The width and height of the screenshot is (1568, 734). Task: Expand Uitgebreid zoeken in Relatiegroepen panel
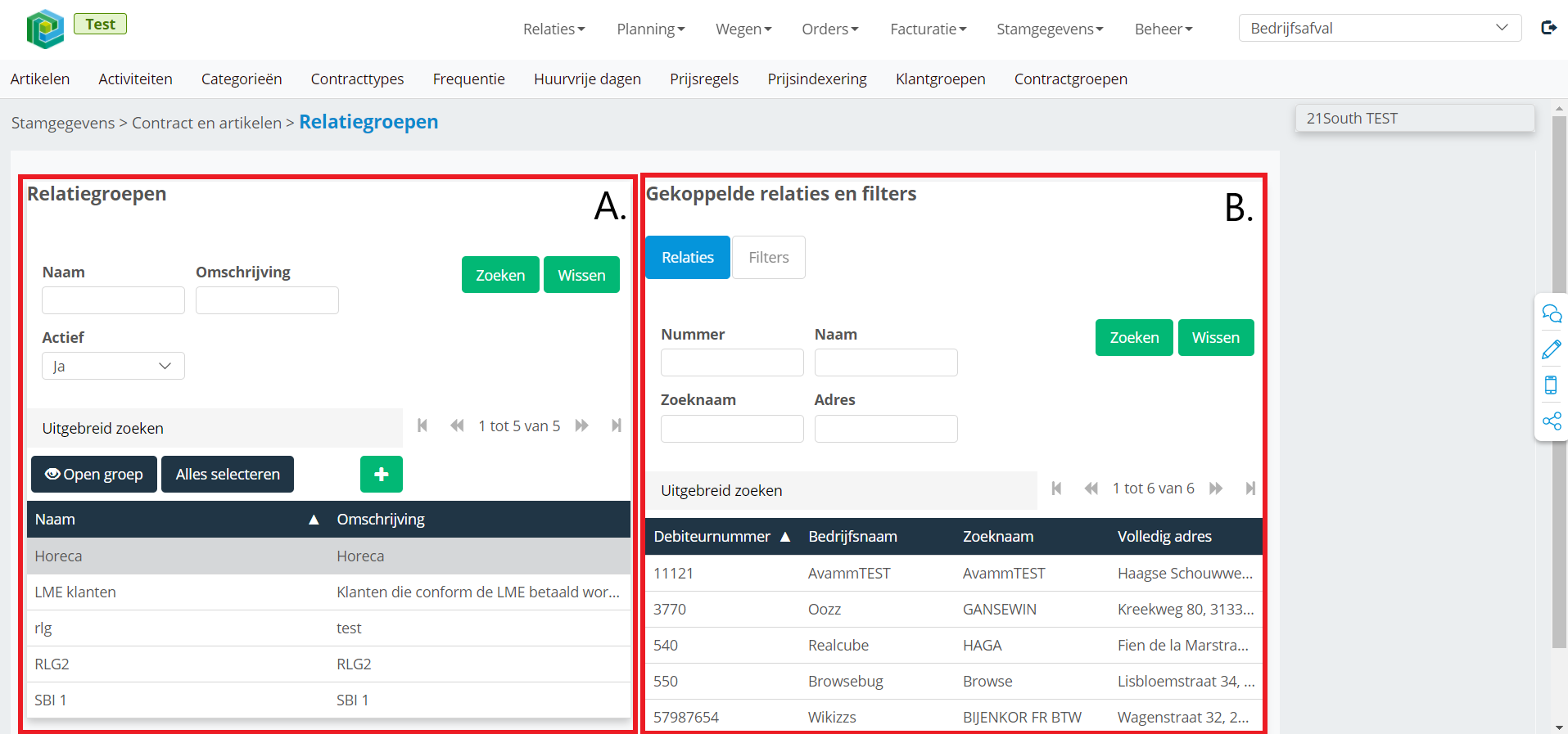tap(215, 428)
